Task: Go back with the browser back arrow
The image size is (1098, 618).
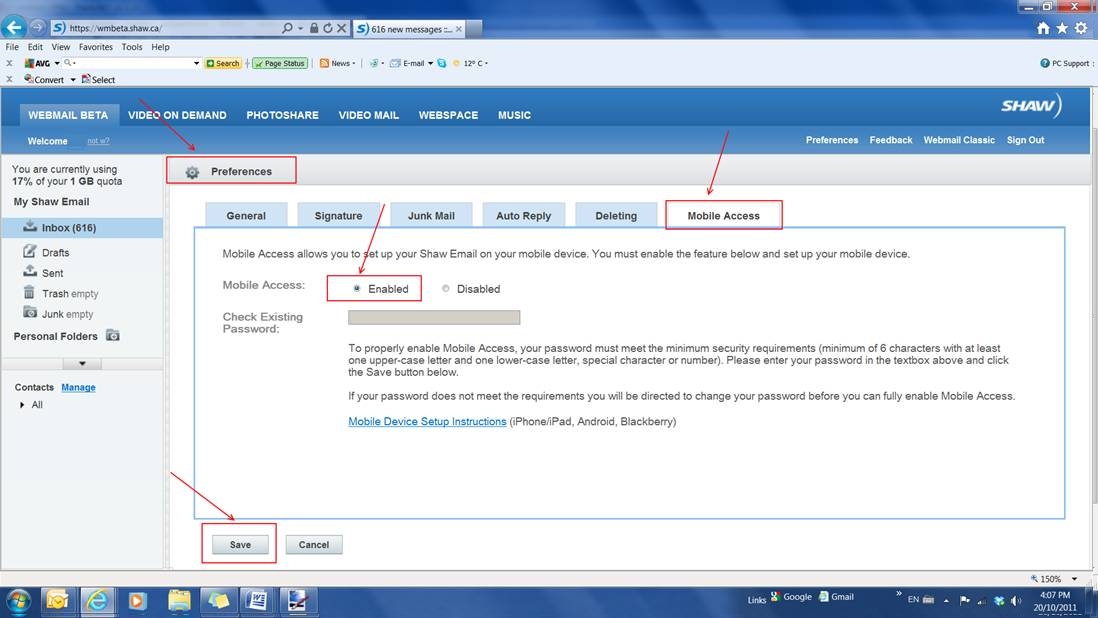Action: click(x=13, y=27)
